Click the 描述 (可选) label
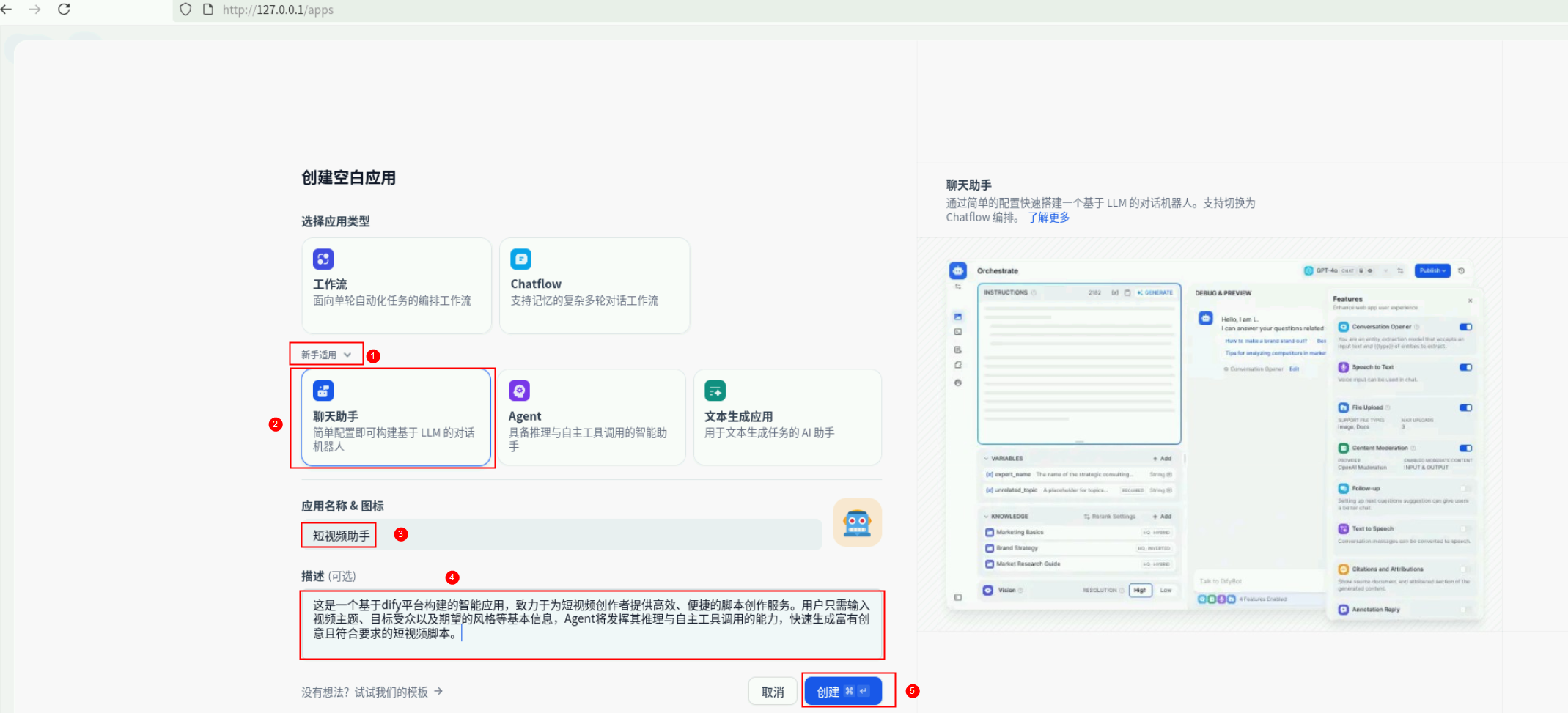1568x713 pixels. tap(328, 577)
